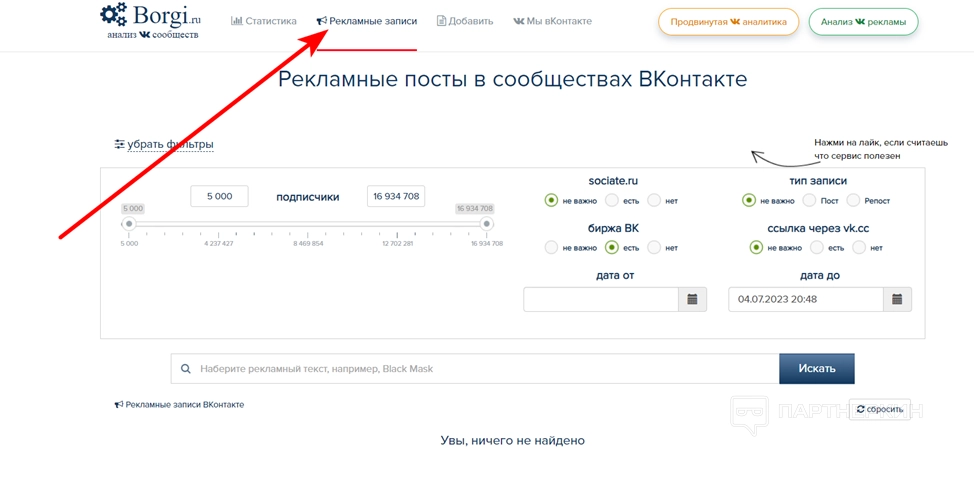Open Добавить navigation item
This screenshot has width=974, height=488.
[465, 21]
